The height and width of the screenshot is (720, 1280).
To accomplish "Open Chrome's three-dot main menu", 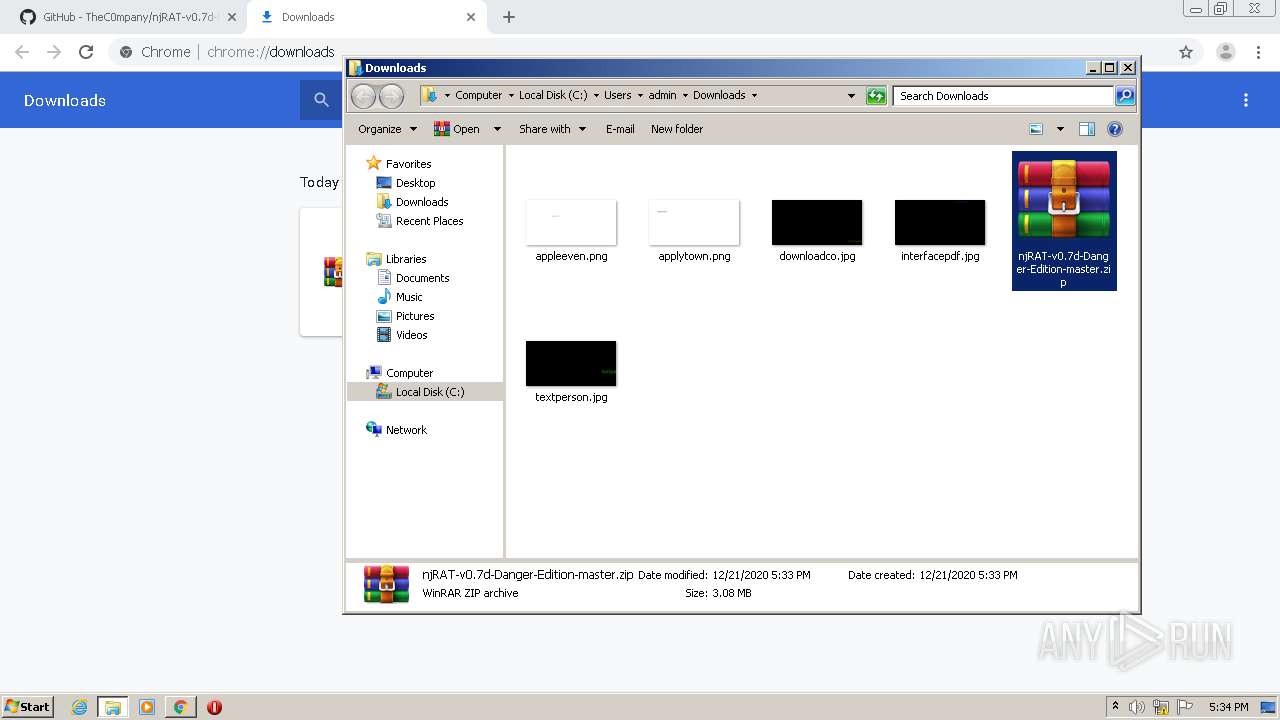I will 1258,52.
